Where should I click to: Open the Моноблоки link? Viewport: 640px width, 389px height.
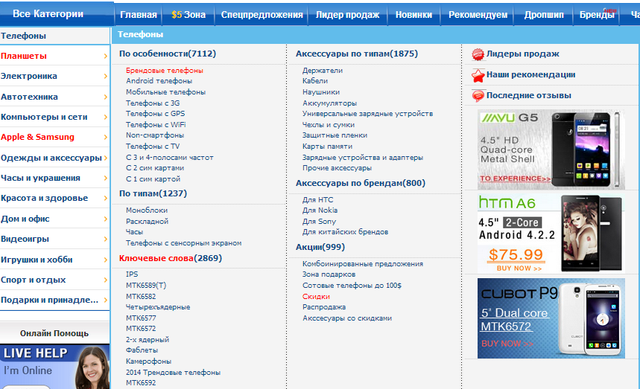pos(147,211)
